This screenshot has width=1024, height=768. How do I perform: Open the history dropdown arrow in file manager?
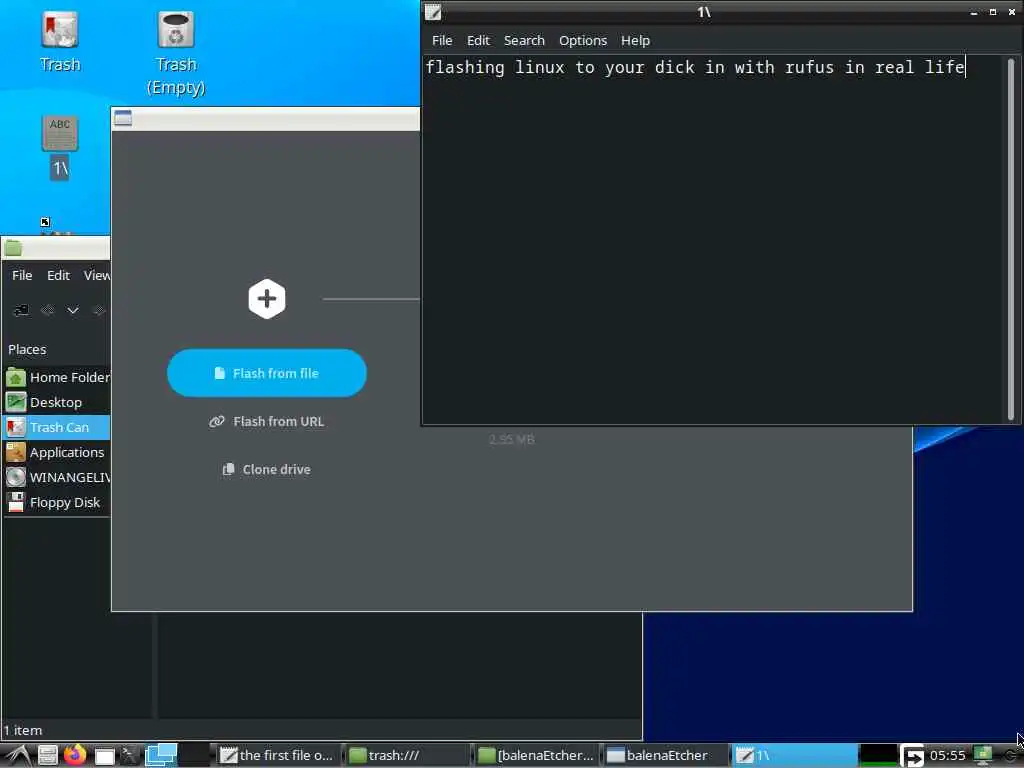coord(72,310)
